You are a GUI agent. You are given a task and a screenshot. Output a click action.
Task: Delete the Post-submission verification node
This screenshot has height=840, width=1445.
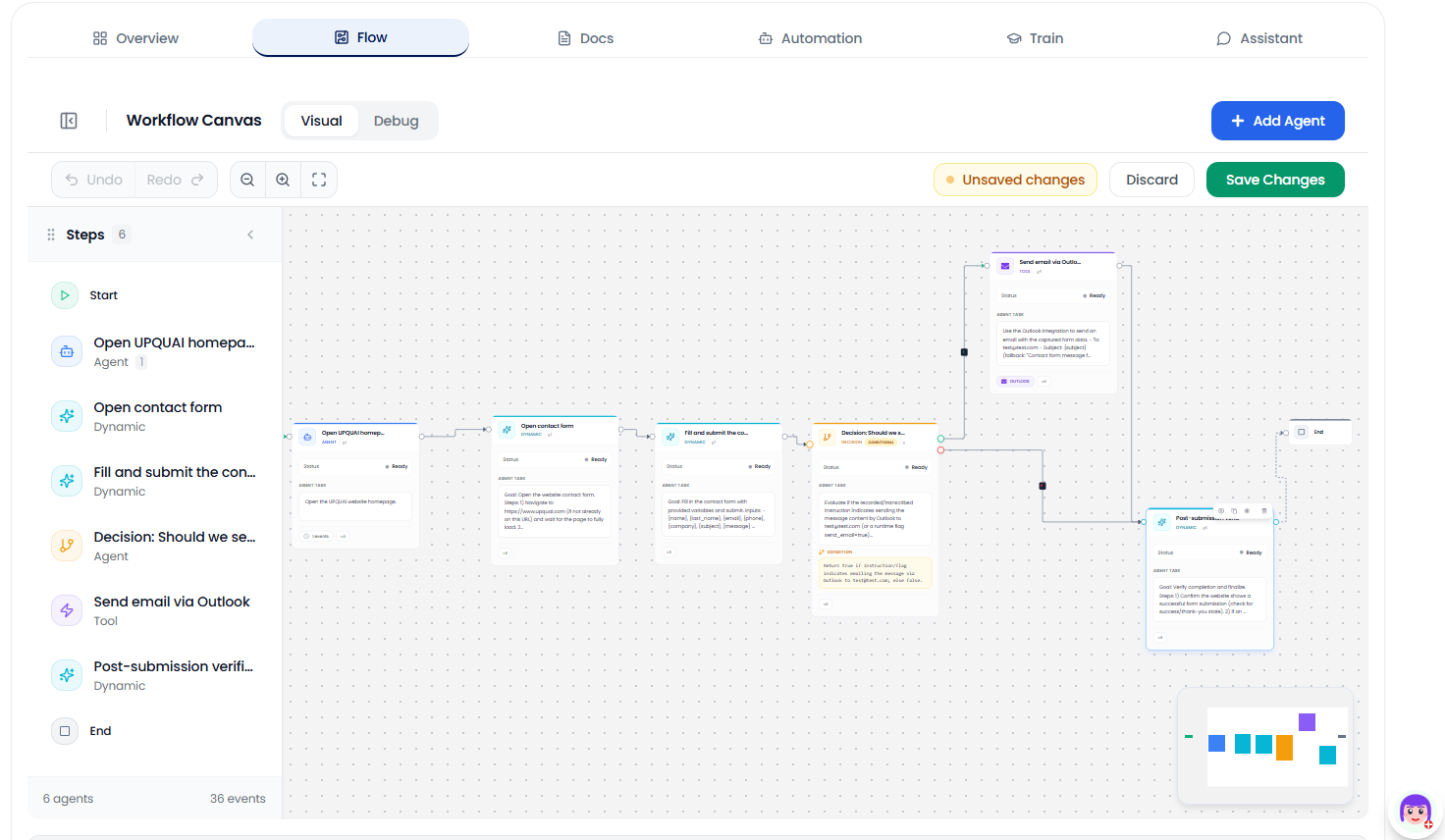point(1264,511)
